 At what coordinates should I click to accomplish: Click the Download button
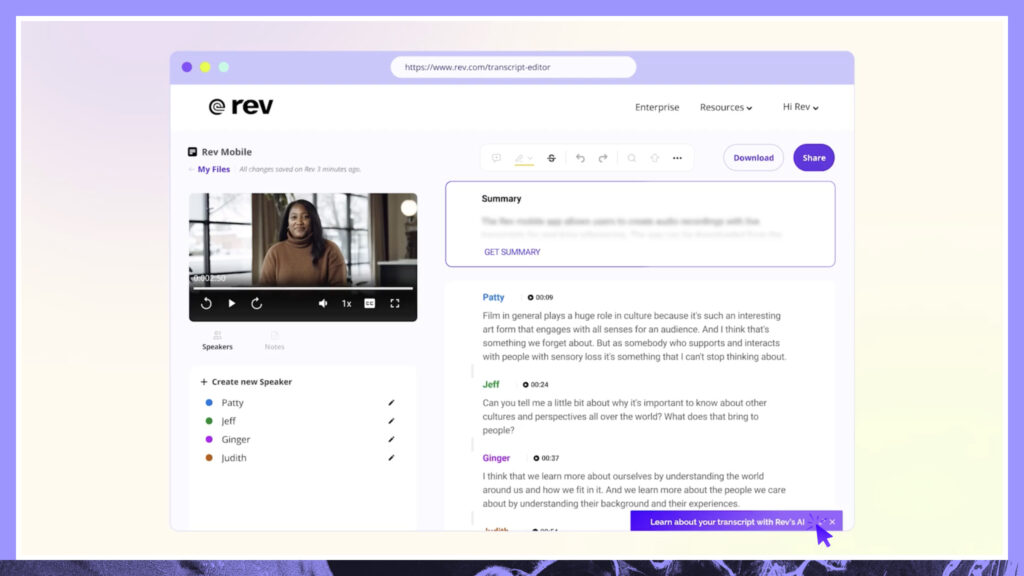click(753, 158)
